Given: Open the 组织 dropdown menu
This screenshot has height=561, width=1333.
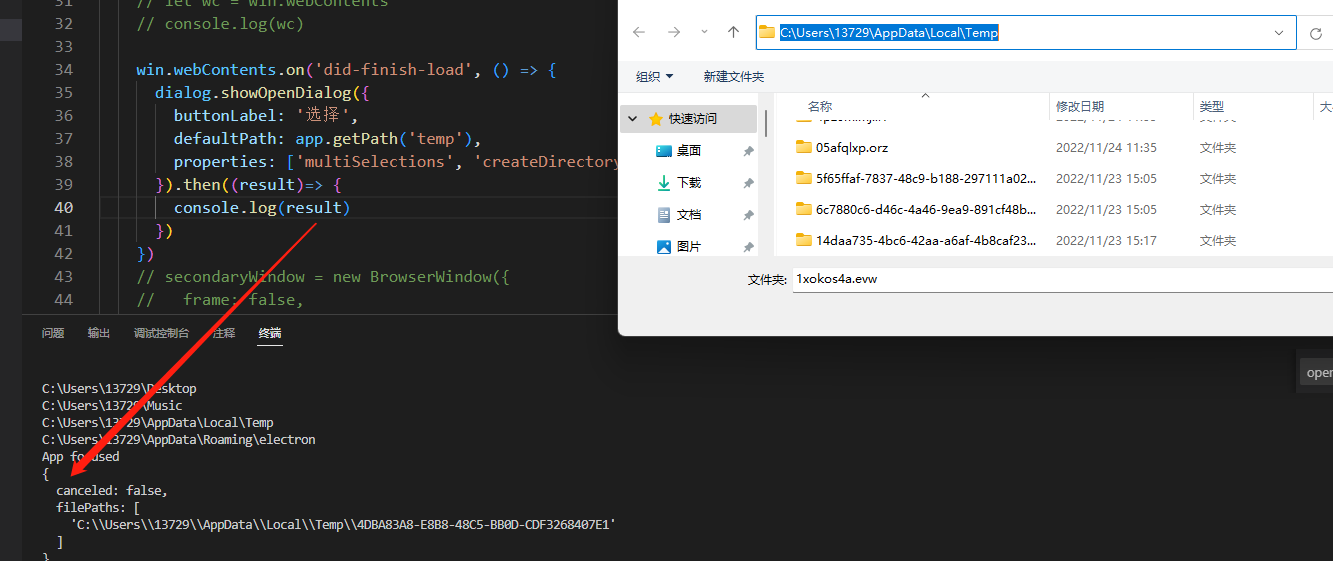Looking at the screenshot, I should pos(654,77).
